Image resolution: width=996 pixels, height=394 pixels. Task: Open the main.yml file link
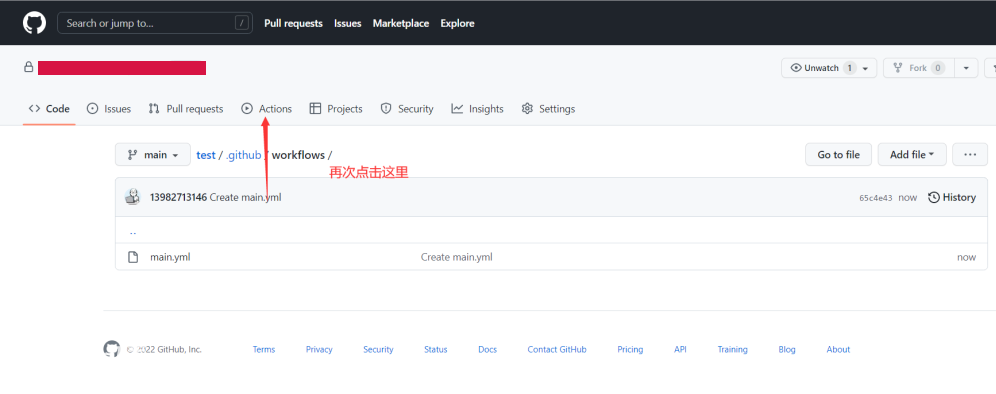pyautogui.click(x=170, y=257)
